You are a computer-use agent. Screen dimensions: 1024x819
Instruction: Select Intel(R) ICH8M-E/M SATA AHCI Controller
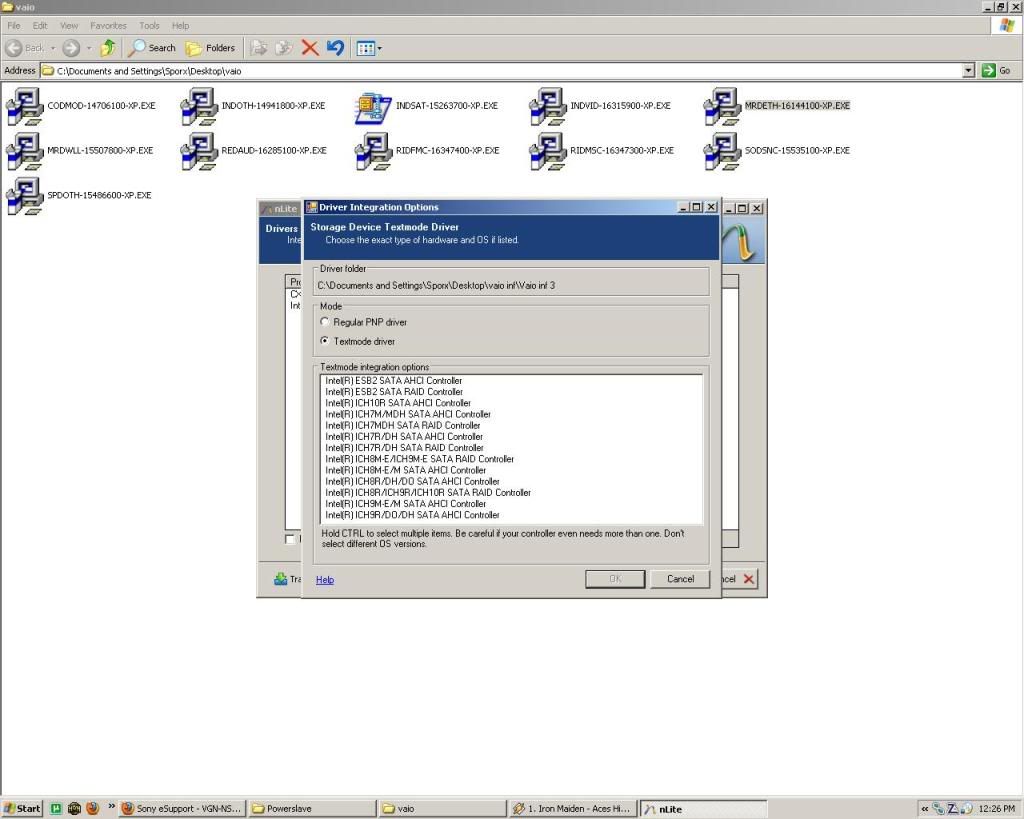406,470
